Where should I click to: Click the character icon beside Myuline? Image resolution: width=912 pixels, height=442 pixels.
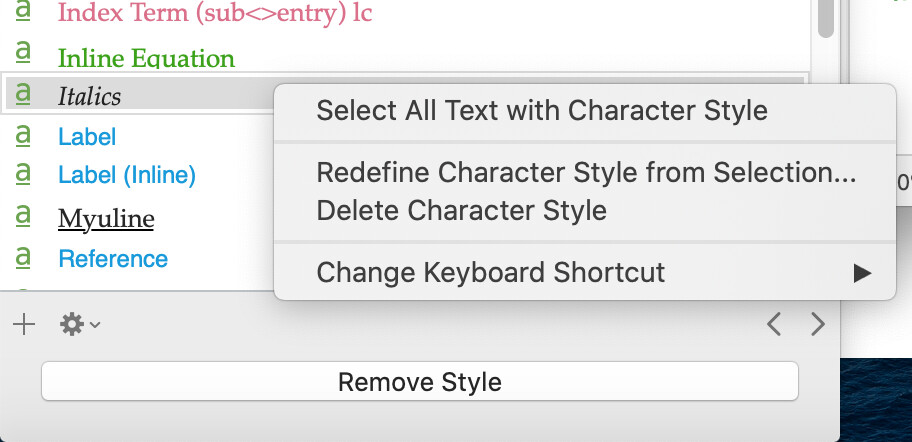23,216
